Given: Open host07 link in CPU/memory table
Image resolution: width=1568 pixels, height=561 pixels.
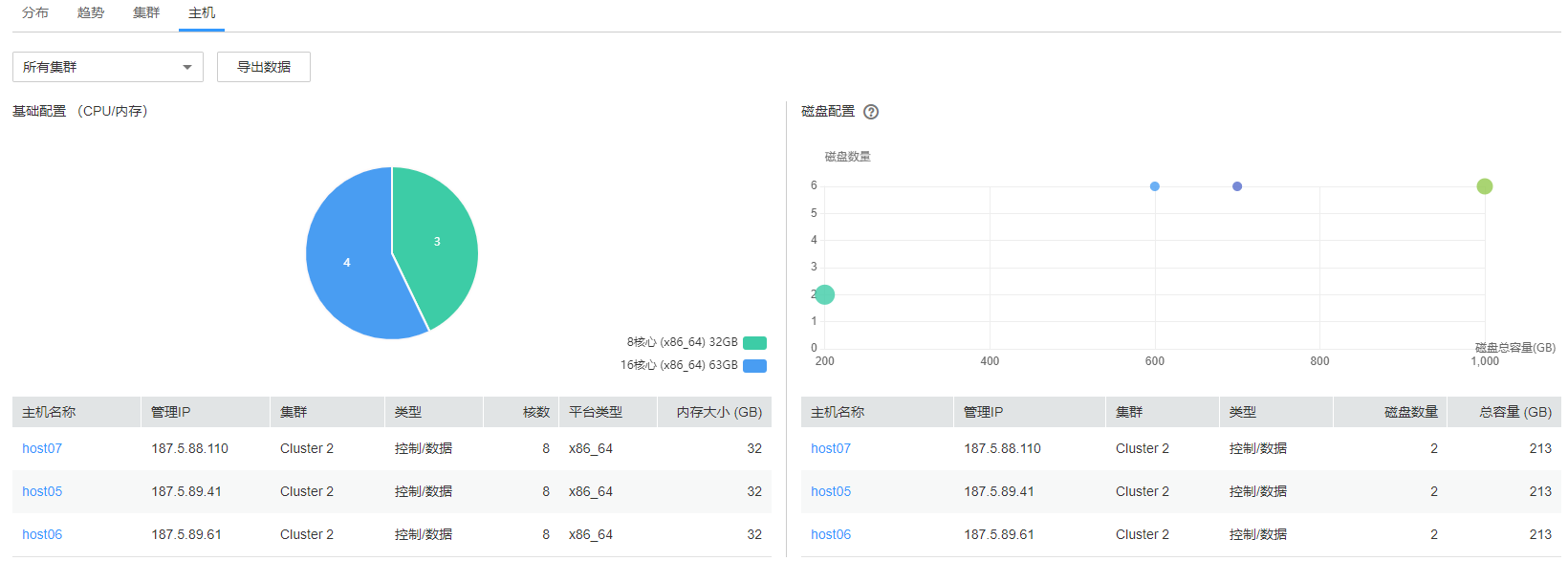Looking at the screenshot, I should pos(42,448).
